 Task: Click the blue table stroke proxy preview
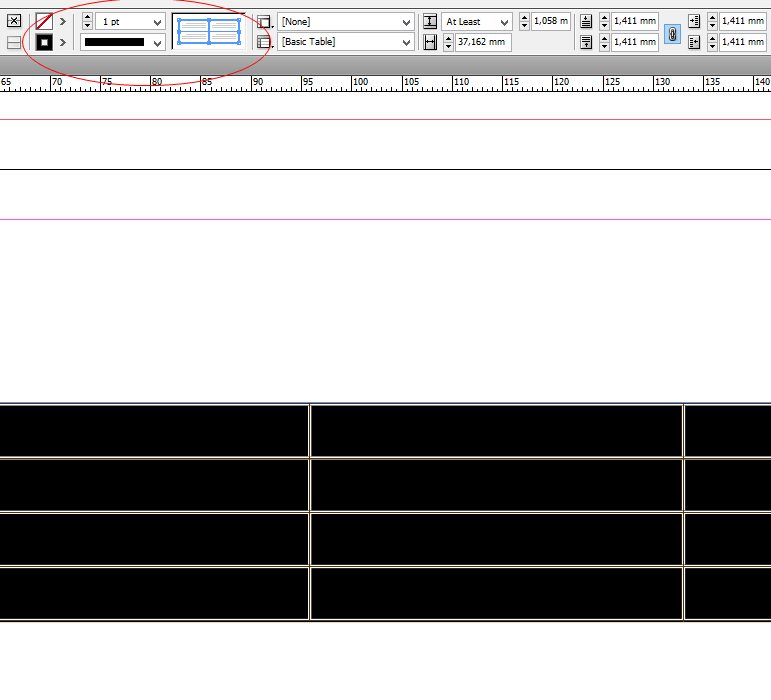(x=209, y=31)
